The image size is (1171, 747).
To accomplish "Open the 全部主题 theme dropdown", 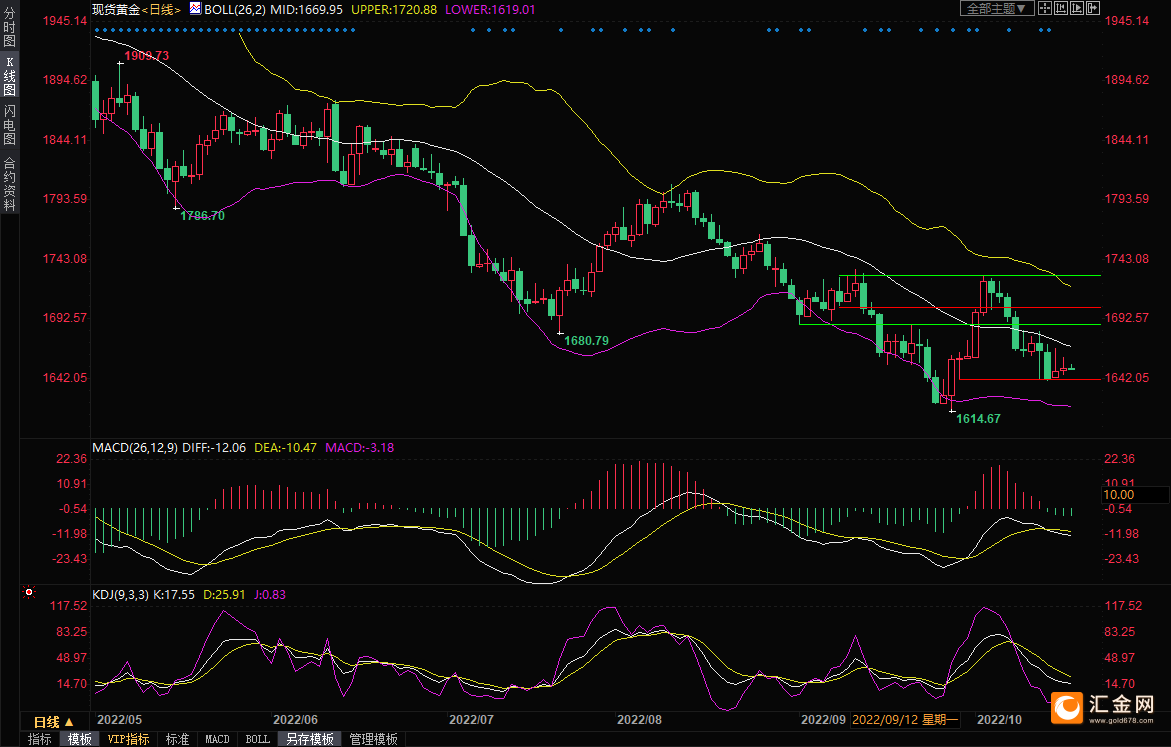I will (x=997, y=8).
